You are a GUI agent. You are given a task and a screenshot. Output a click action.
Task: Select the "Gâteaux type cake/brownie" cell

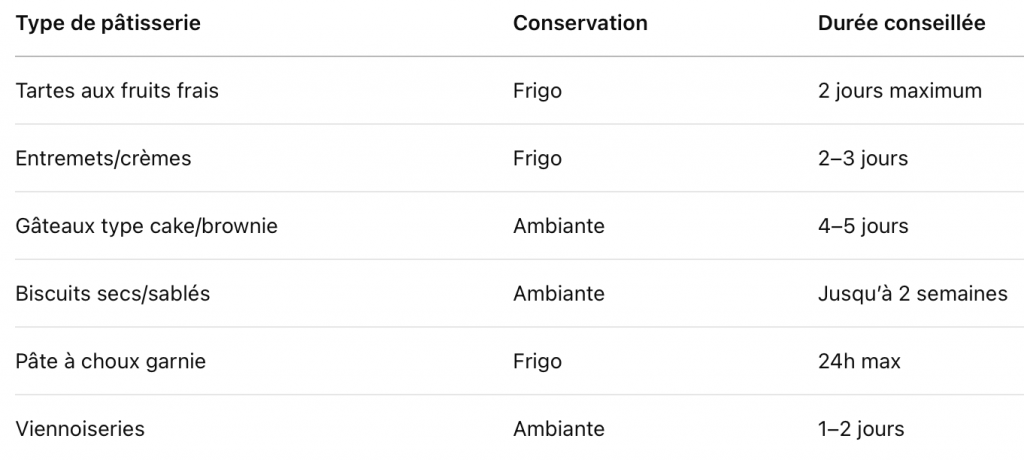[146, 226]
